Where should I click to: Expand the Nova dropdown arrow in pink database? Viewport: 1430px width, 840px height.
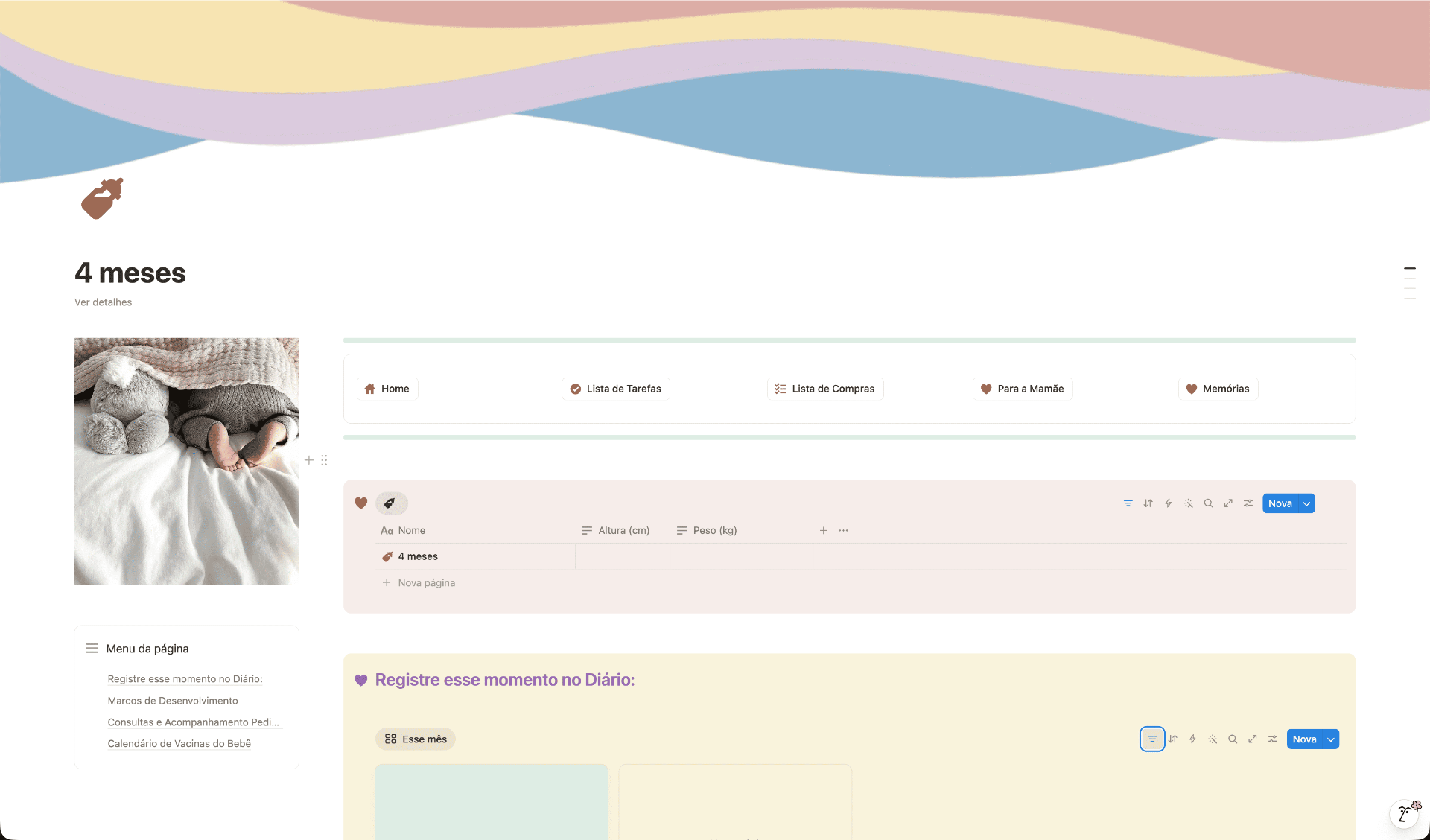pos(1307,503)
